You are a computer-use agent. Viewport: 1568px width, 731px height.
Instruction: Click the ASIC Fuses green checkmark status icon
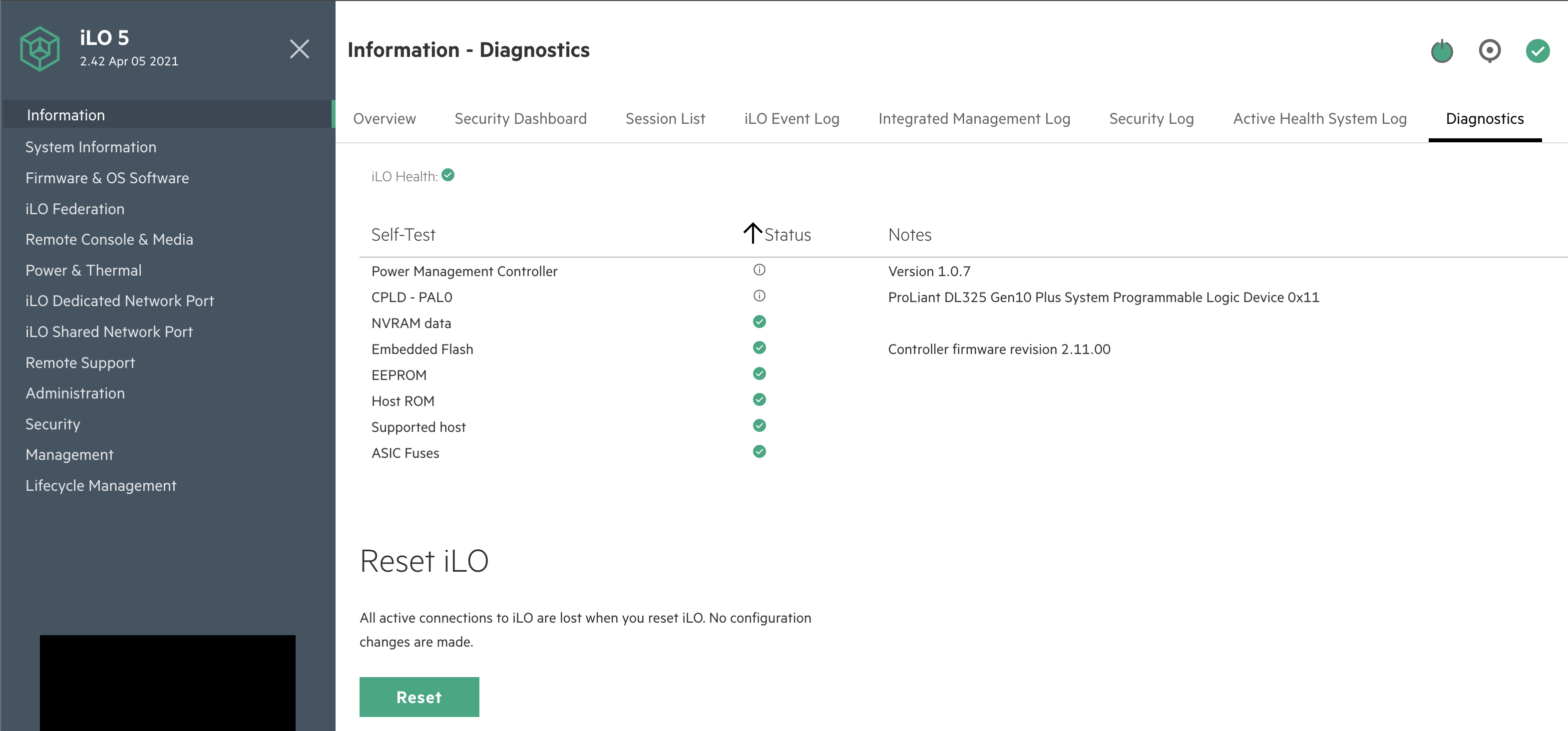click(760, 452)
